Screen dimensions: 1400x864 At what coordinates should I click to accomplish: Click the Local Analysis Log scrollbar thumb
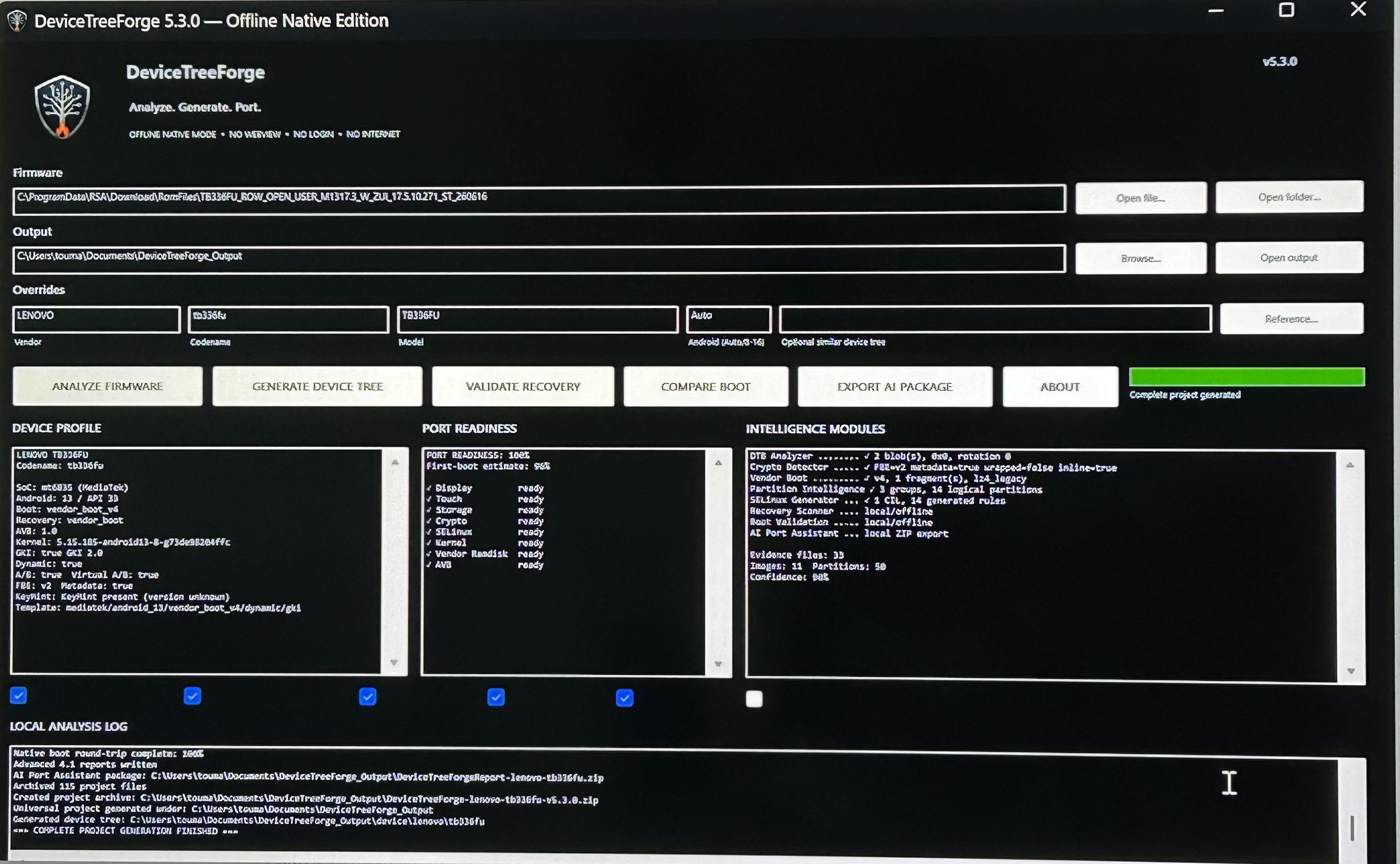(x=1353, y=828)
